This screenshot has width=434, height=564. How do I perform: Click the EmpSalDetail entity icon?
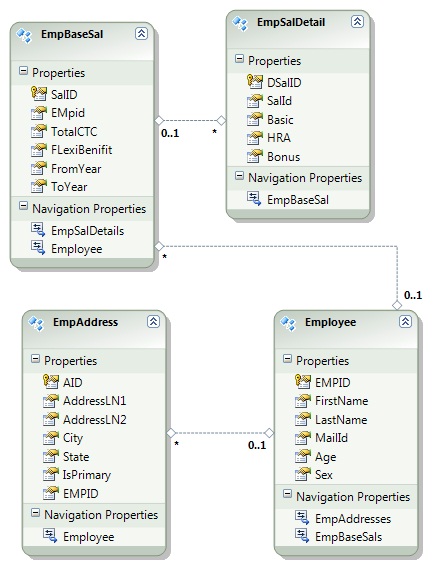(240, 23)
